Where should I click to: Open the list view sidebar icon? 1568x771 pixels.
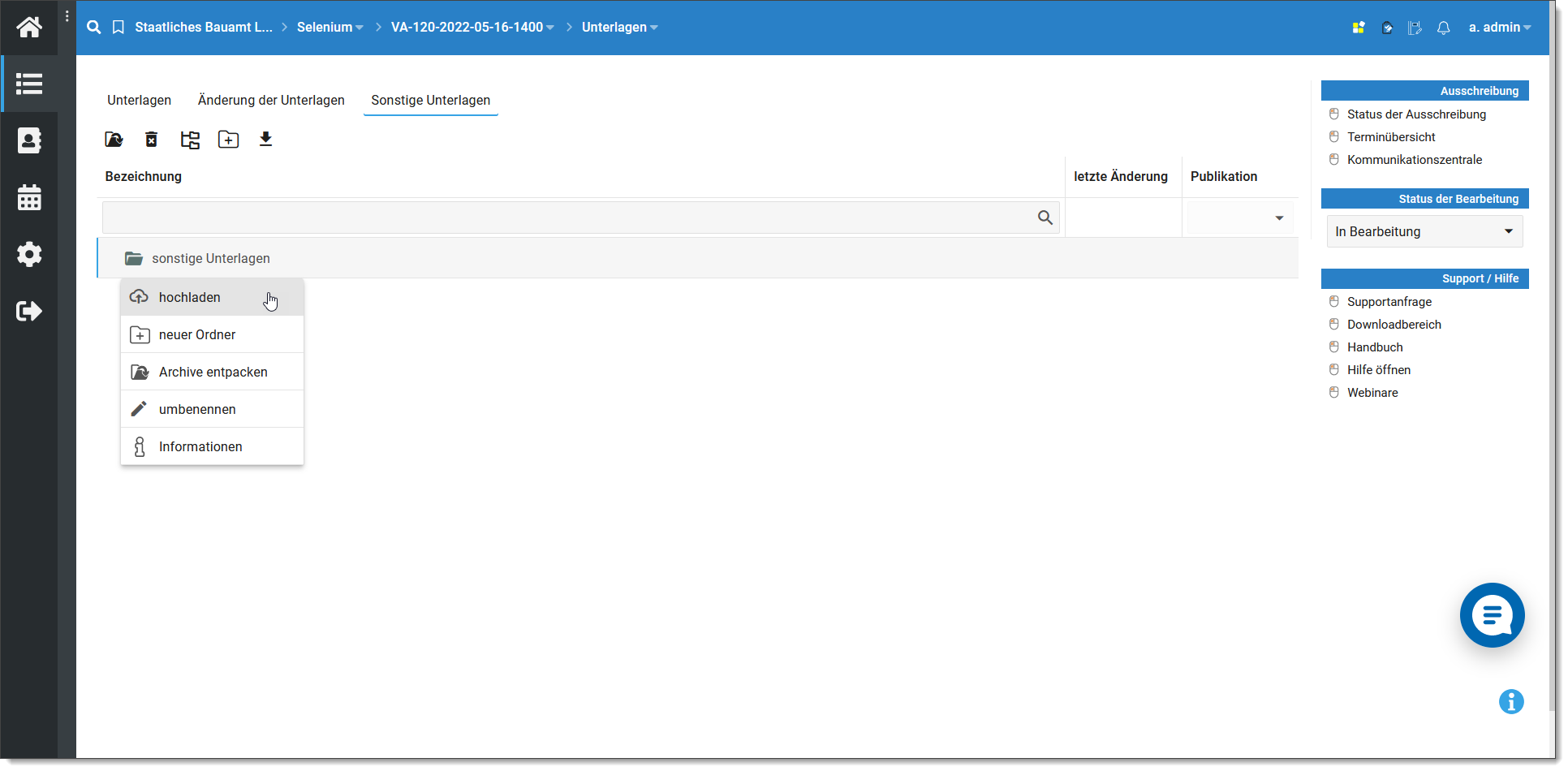(29, 84)
